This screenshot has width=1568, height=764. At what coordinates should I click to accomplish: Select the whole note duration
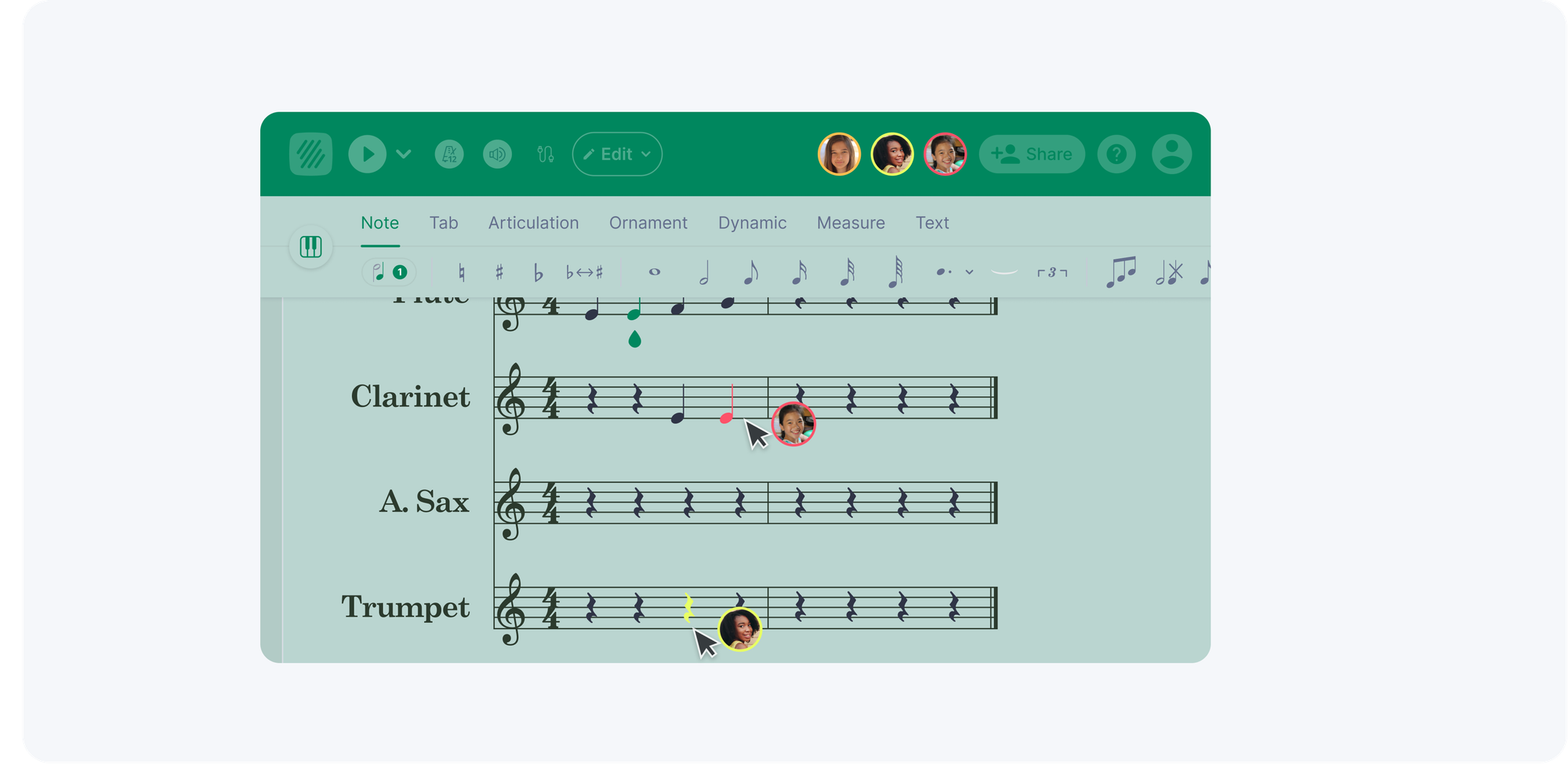pyautogui.click(x=655, y=272)
